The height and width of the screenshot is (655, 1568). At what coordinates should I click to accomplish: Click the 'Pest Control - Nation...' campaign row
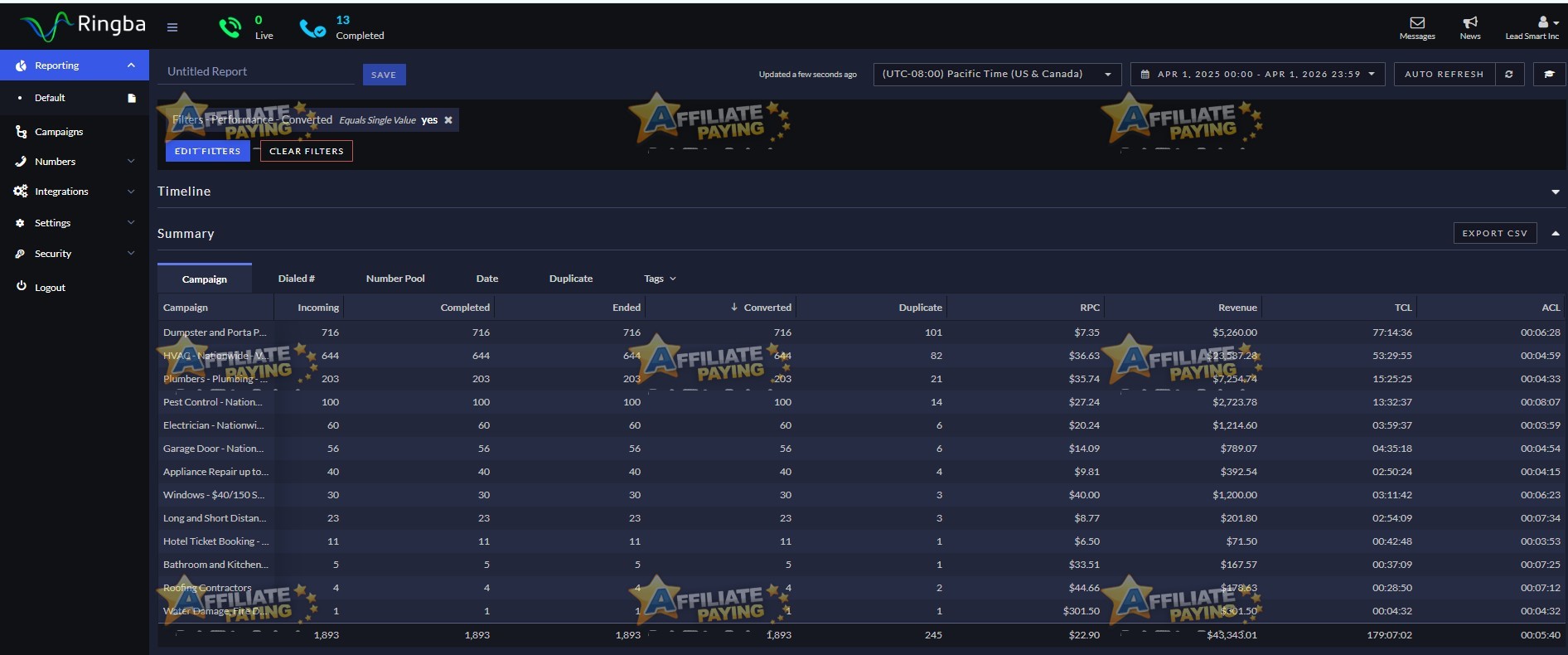pyautogui.click(x=862, y=402)
